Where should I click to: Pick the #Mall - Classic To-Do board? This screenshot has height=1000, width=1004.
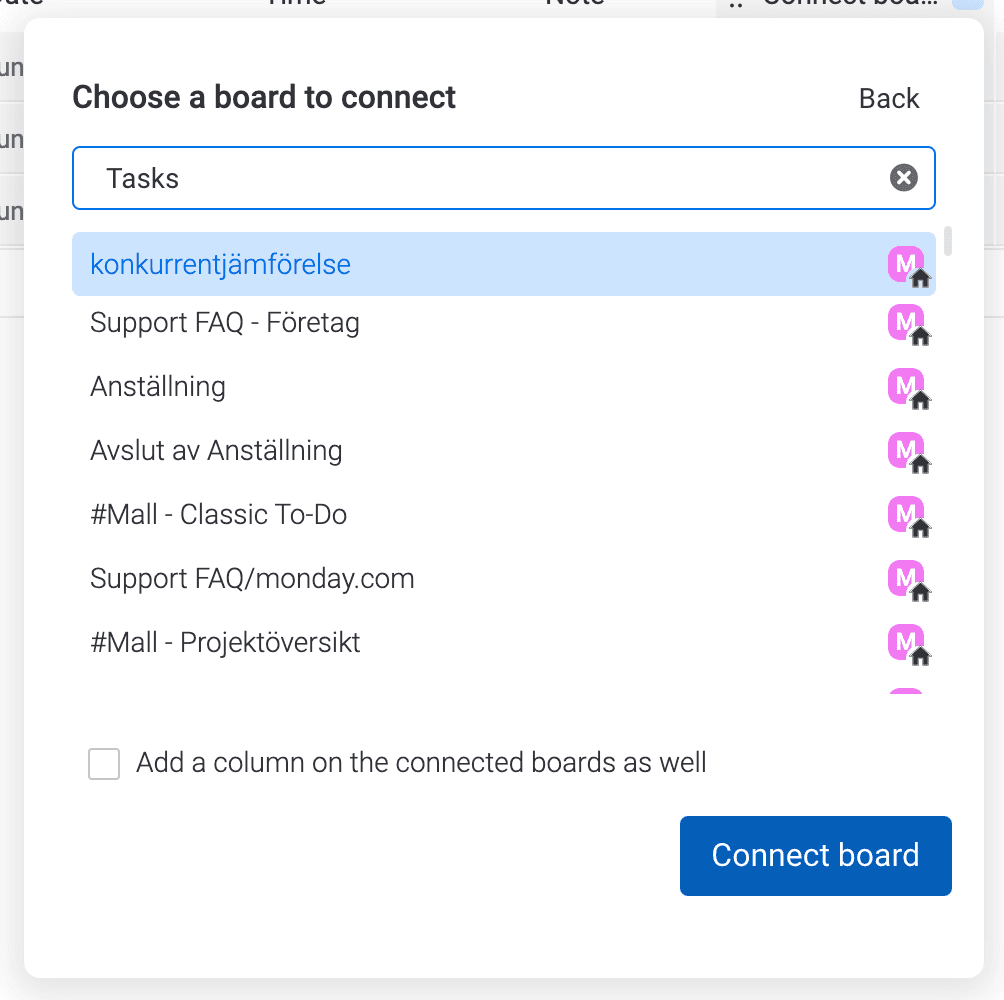click(504, 515)
